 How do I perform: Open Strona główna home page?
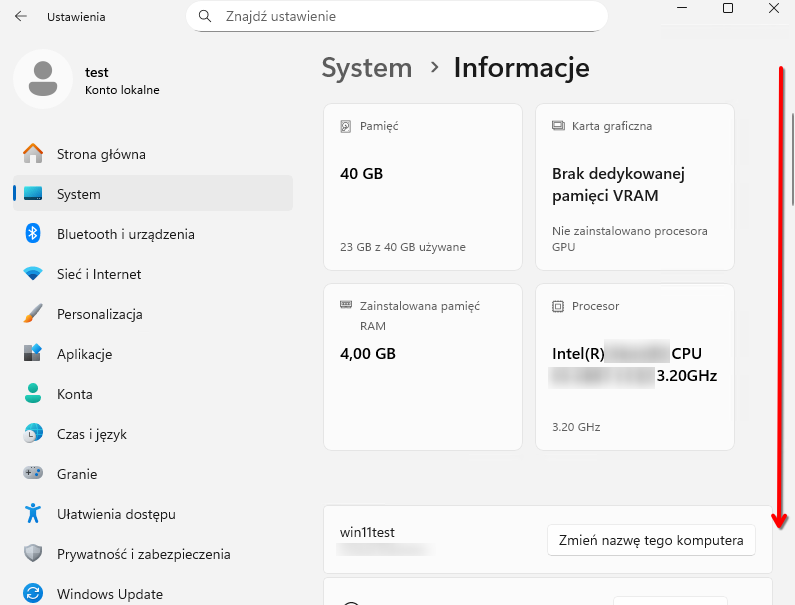100,154
